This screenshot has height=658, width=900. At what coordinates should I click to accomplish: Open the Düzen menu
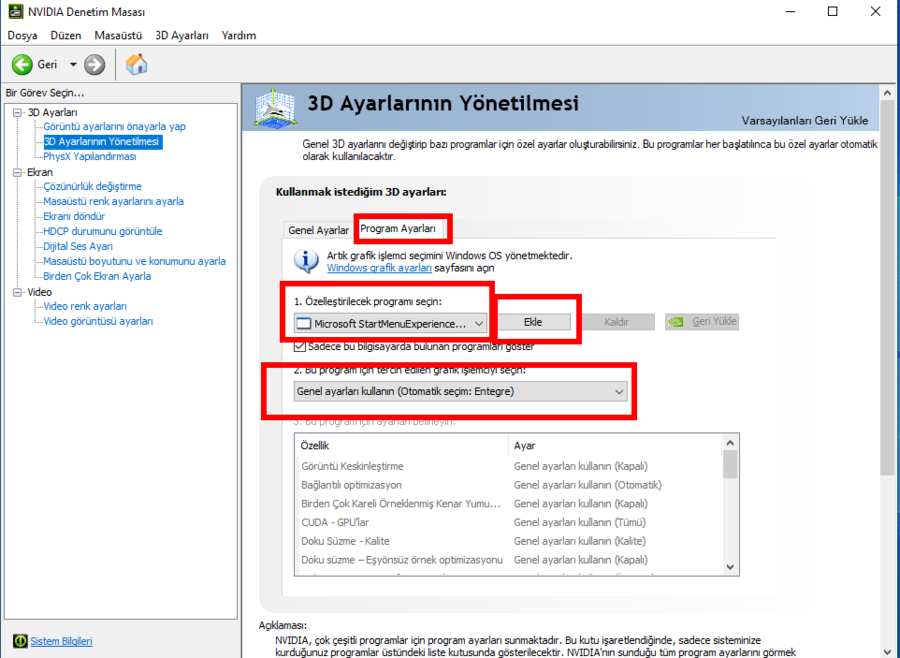[66, 36]
